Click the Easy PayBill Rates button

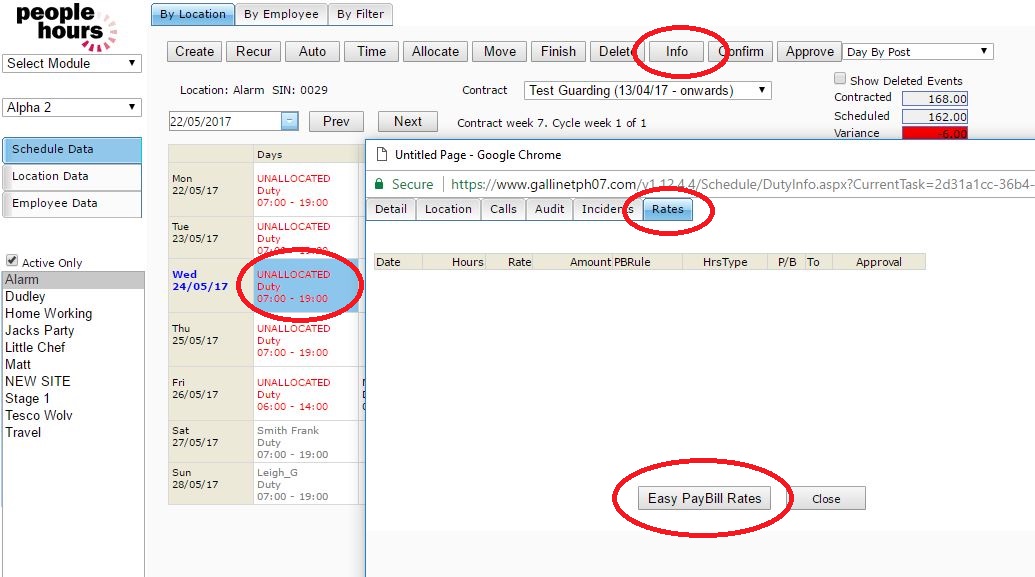pyautogui.click(x=704, y=498)
